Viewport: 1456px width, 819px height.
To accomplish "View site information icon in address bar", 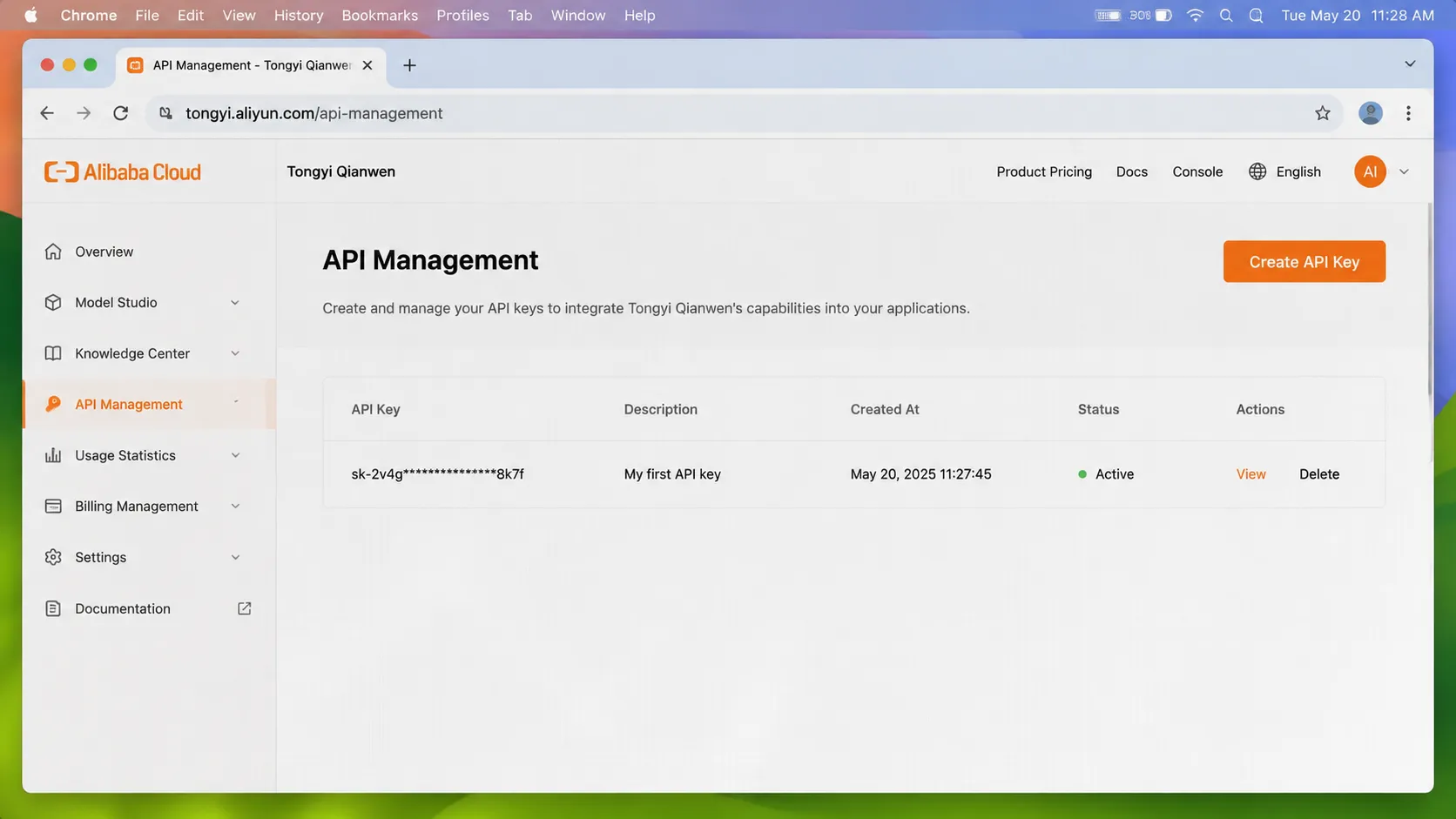I will click(165, 113).
